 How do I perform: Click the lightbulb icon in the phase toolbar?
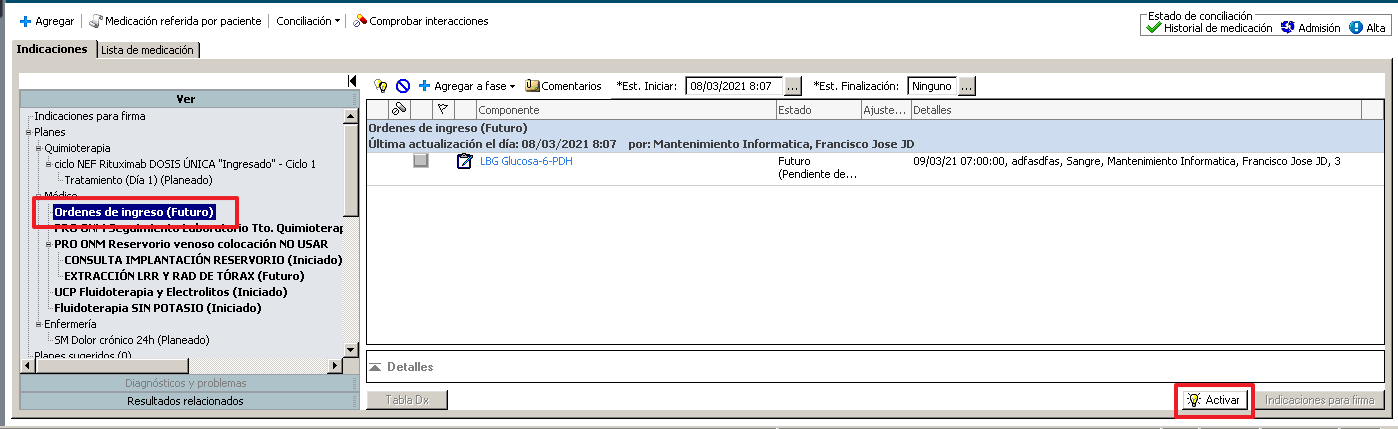380,86
